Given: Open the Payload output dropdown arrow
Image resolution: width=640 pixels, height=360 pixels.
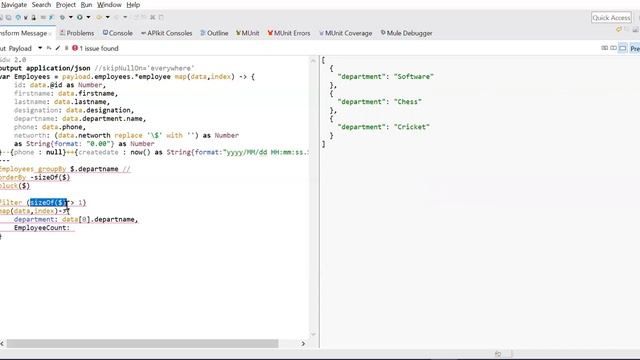Looking at the screenshot, I should click(40, 48).
